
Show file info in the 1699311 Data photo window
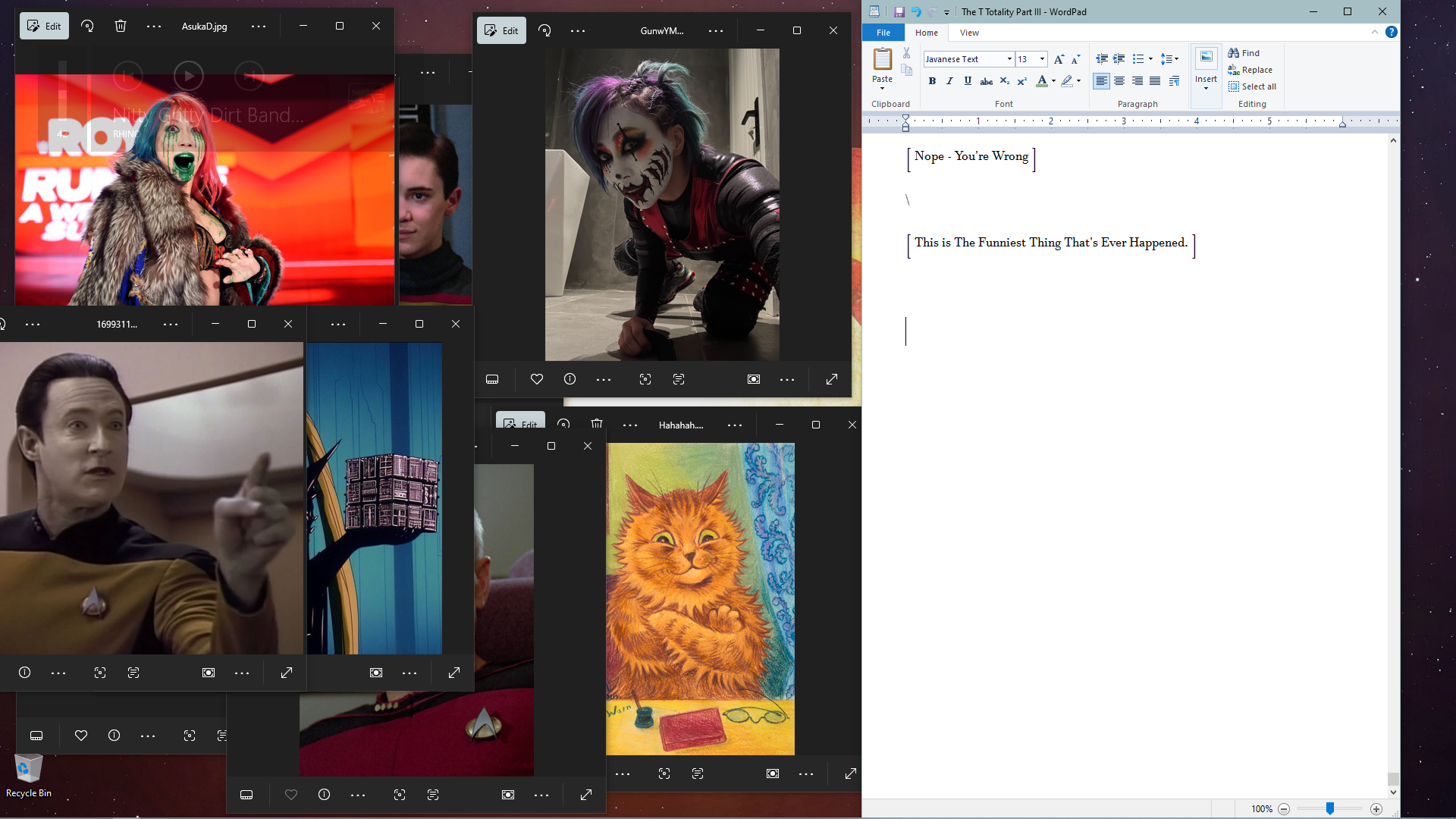click(x=24, y=673)
